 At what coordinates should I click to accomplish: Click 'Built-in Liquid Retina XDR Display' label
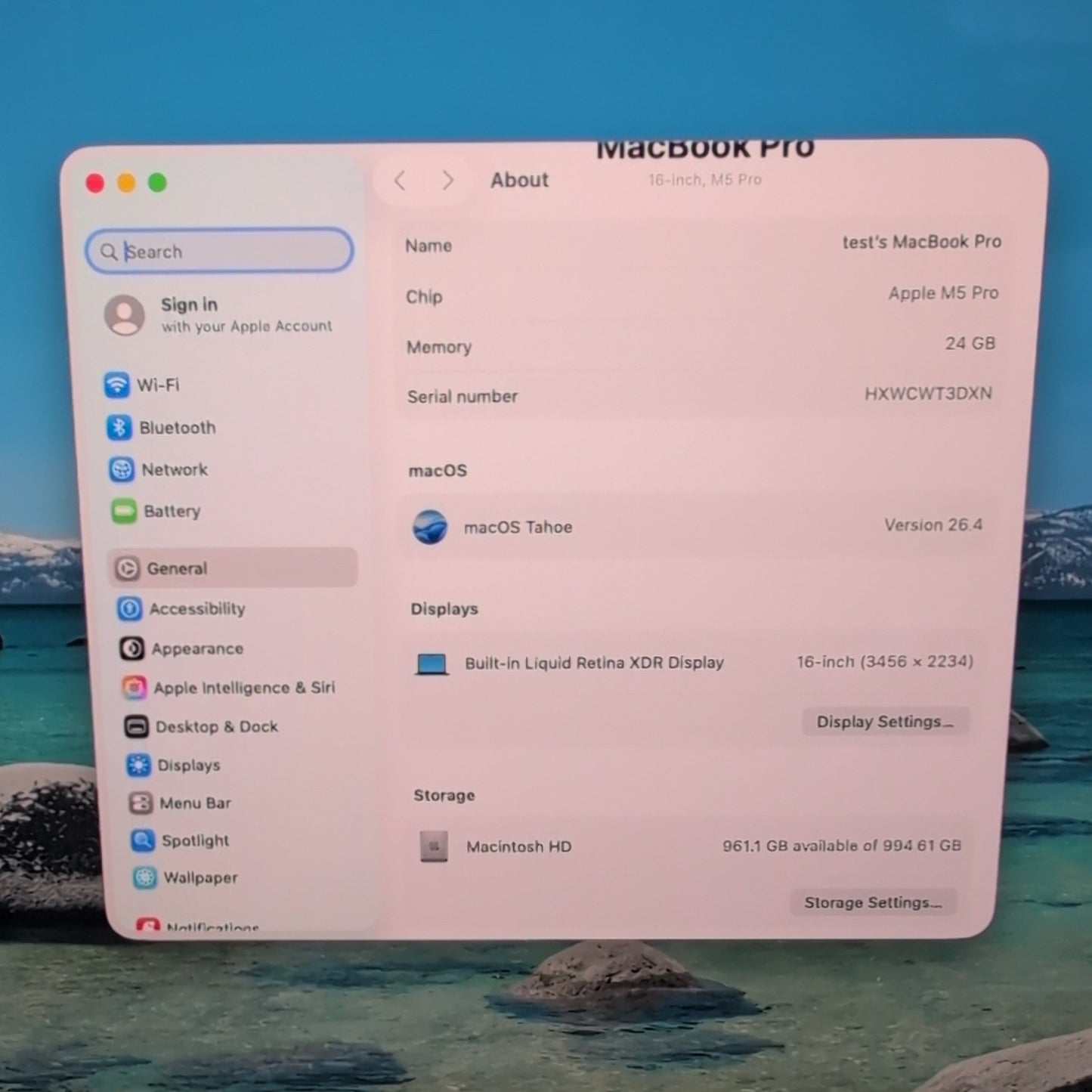tap(595, 663)
